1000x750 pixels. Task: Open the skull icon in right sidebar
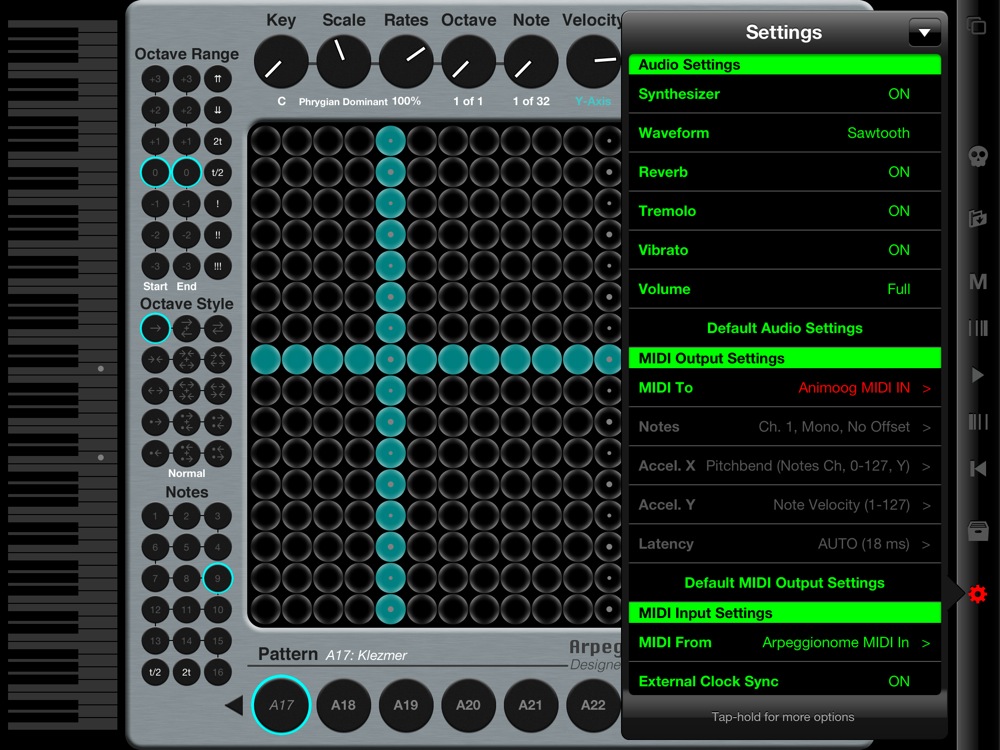click(x=978, y=156)
